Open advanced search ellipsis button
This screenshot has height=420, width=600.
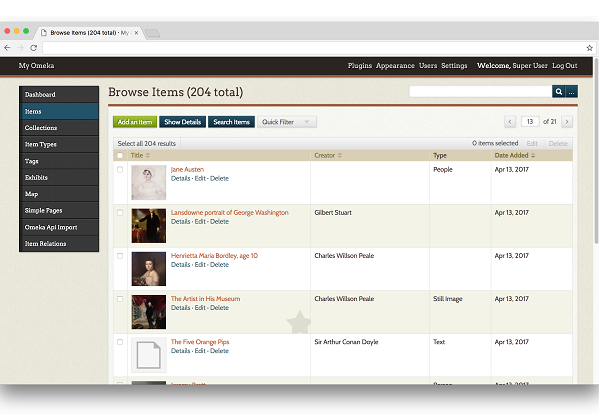[571, 92]
